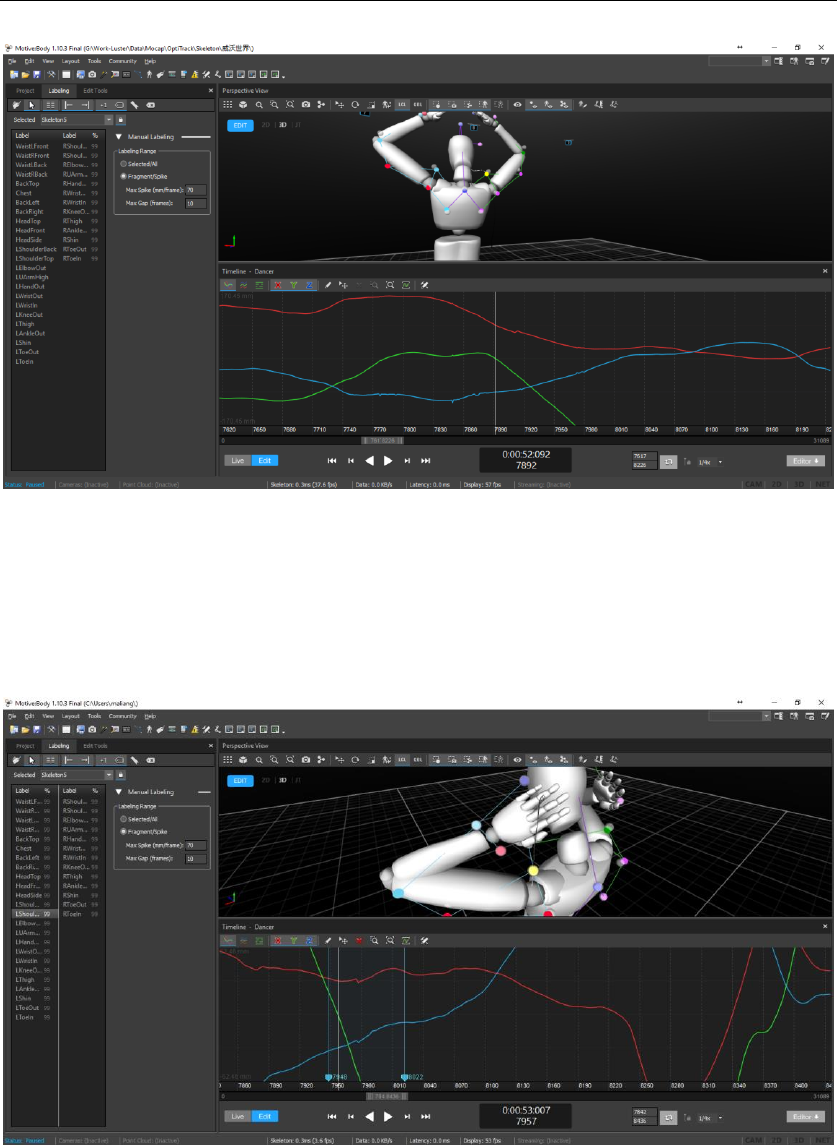The image size is (837, 1145).
Task: Click timeline scrubber range handle in top window
Action: [383, 441]
